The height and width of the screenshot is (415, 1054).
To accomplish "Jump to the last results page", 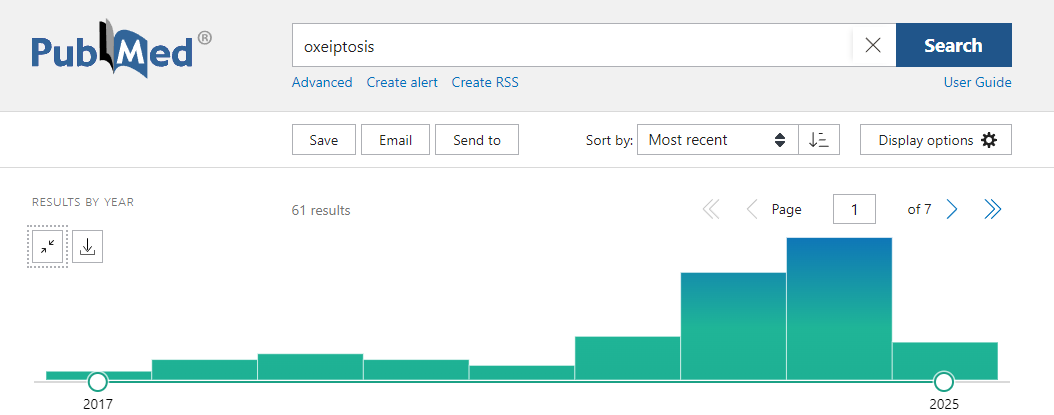I will click(x=992, y=209).
